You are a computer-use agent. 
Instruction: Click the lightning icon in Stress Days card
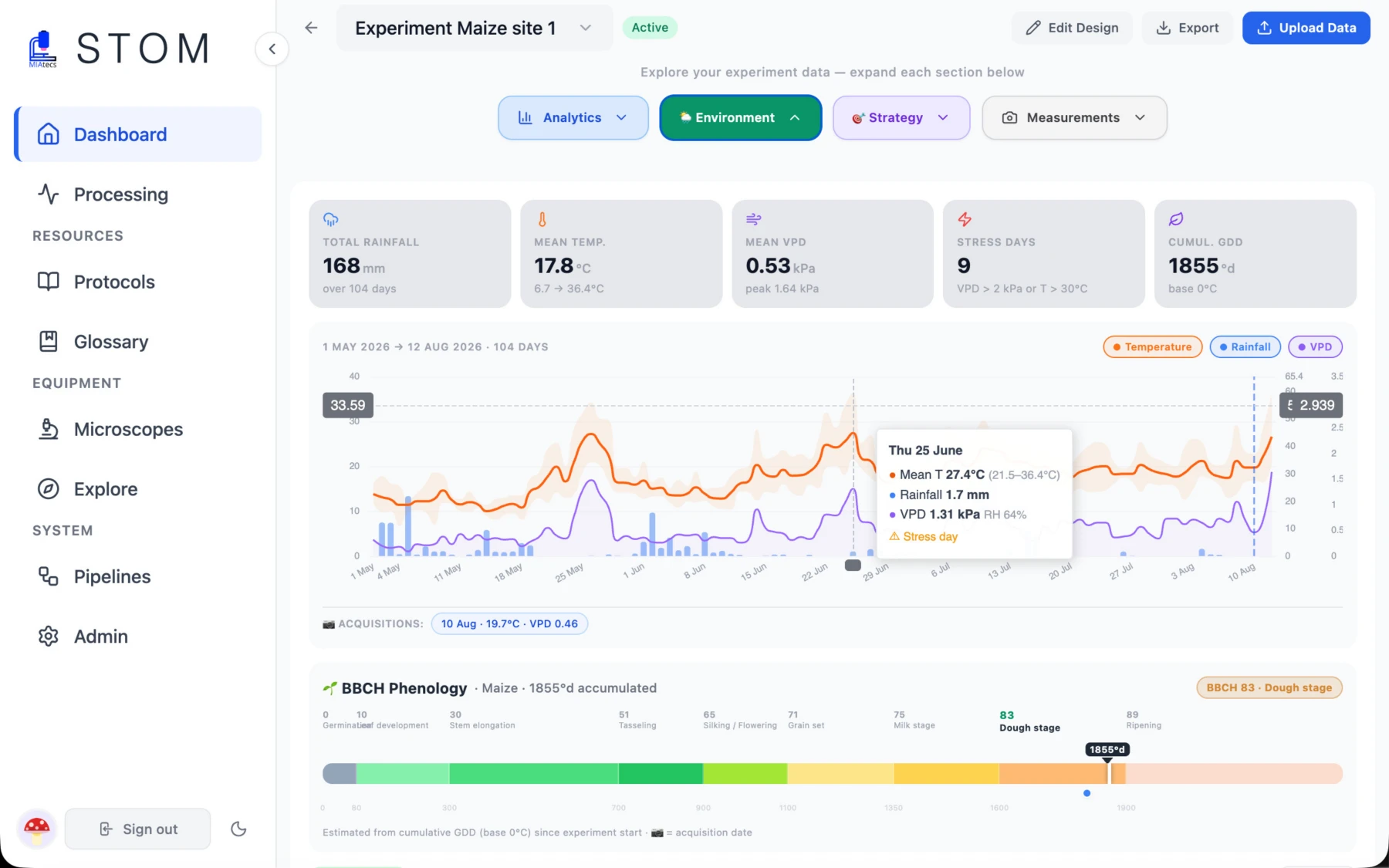965,219
